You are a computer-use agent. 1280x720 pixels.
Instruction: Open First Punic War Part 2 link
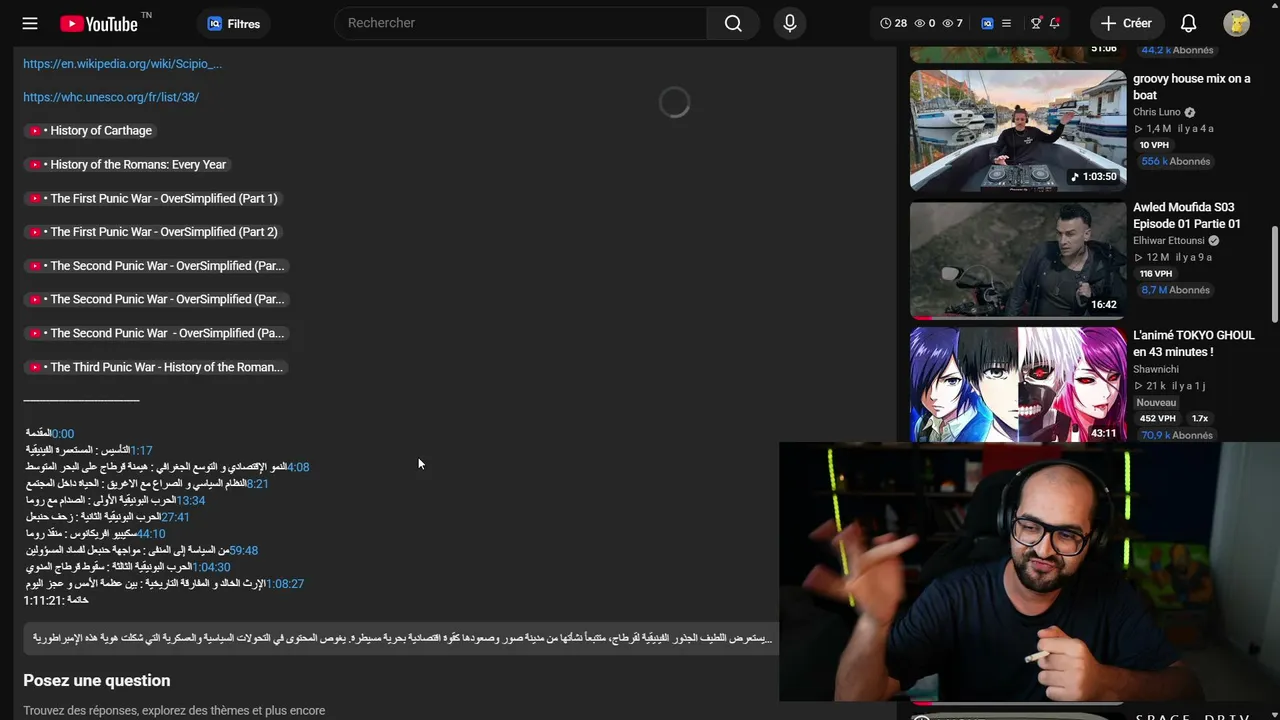[153, 232]
